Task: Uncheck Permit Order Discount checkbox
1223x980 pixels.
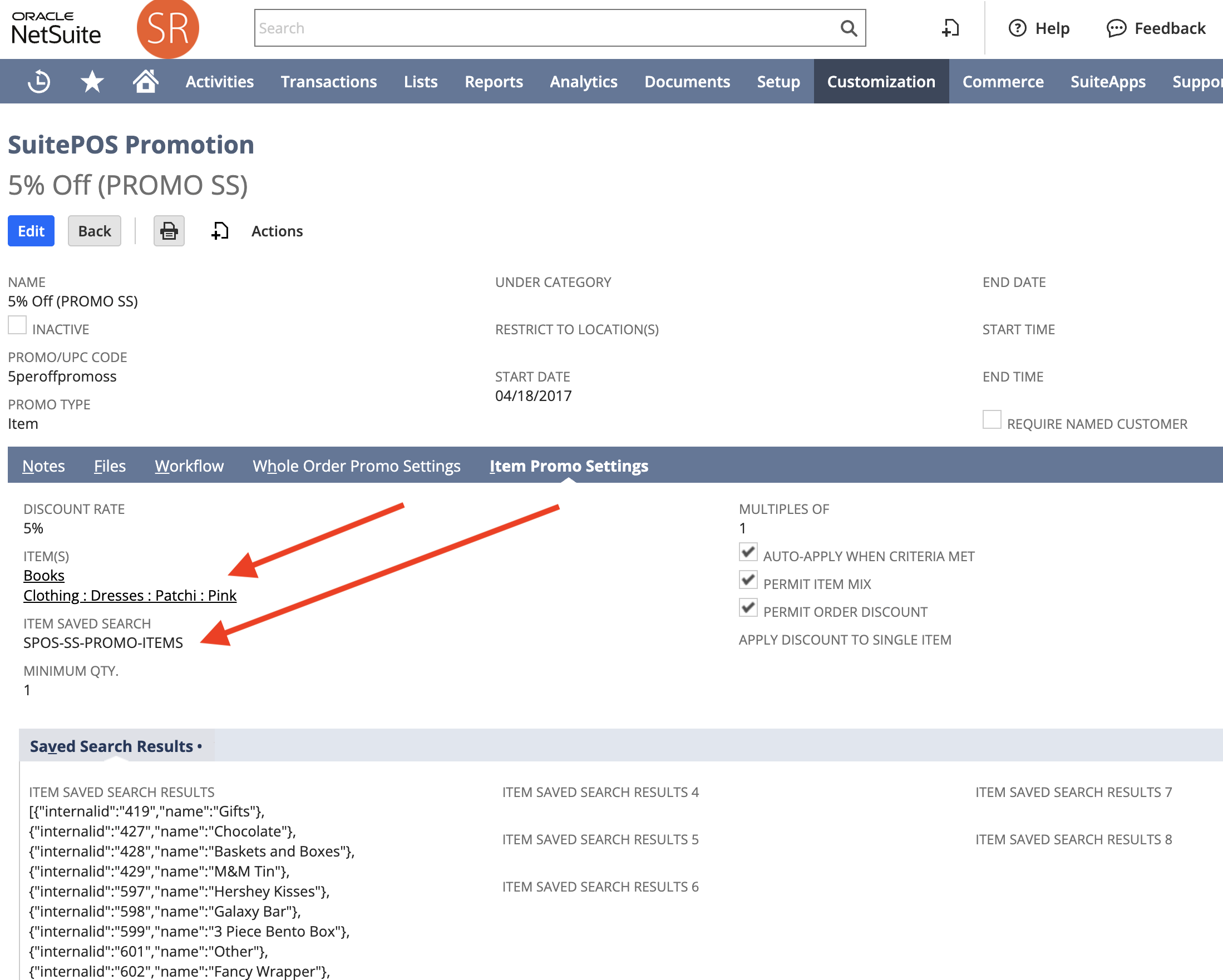Action: click(x=748, y=607)
